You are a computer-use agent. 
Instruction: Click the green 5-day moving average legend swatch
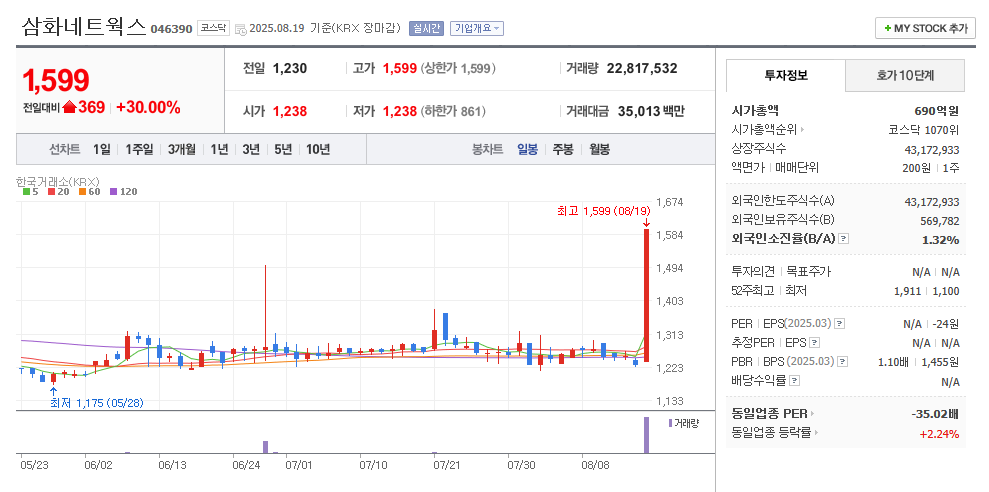26,191
